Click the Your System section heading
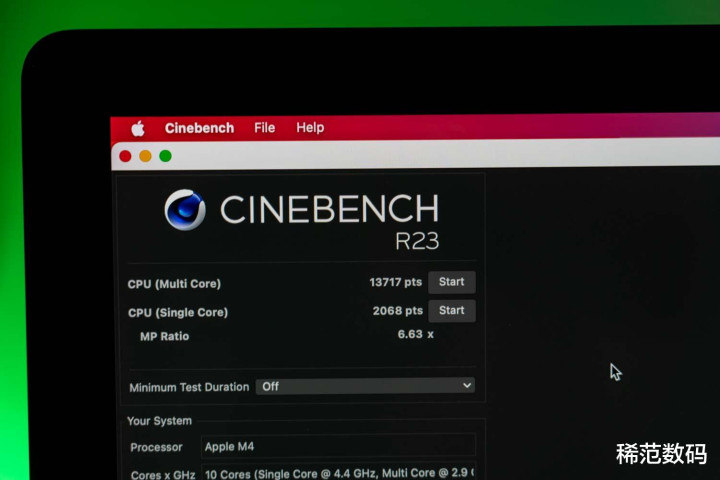720x480 pixels. pyautogui.click(x=159, y=421)
